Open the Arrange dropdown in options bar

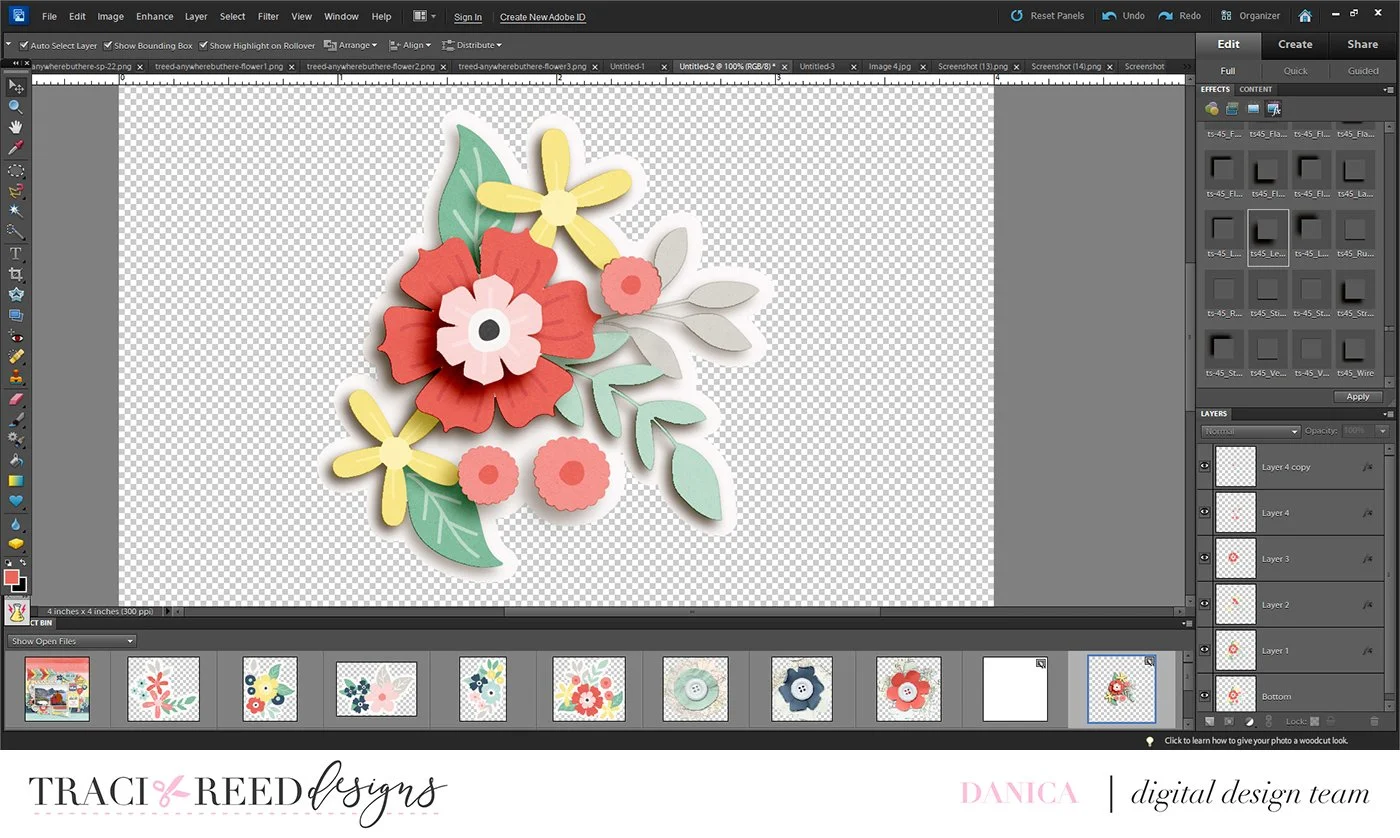coord(351,45)
